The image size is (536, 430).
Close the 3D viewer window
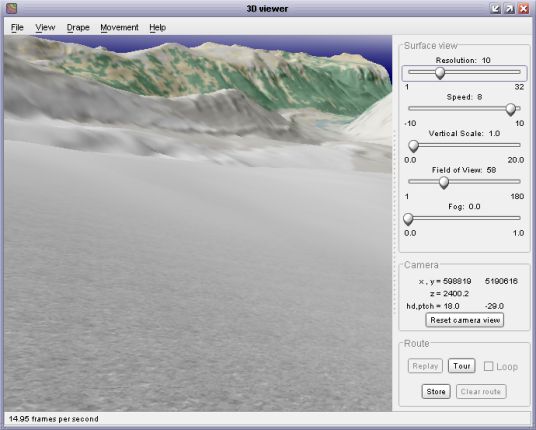coord(523,9)
